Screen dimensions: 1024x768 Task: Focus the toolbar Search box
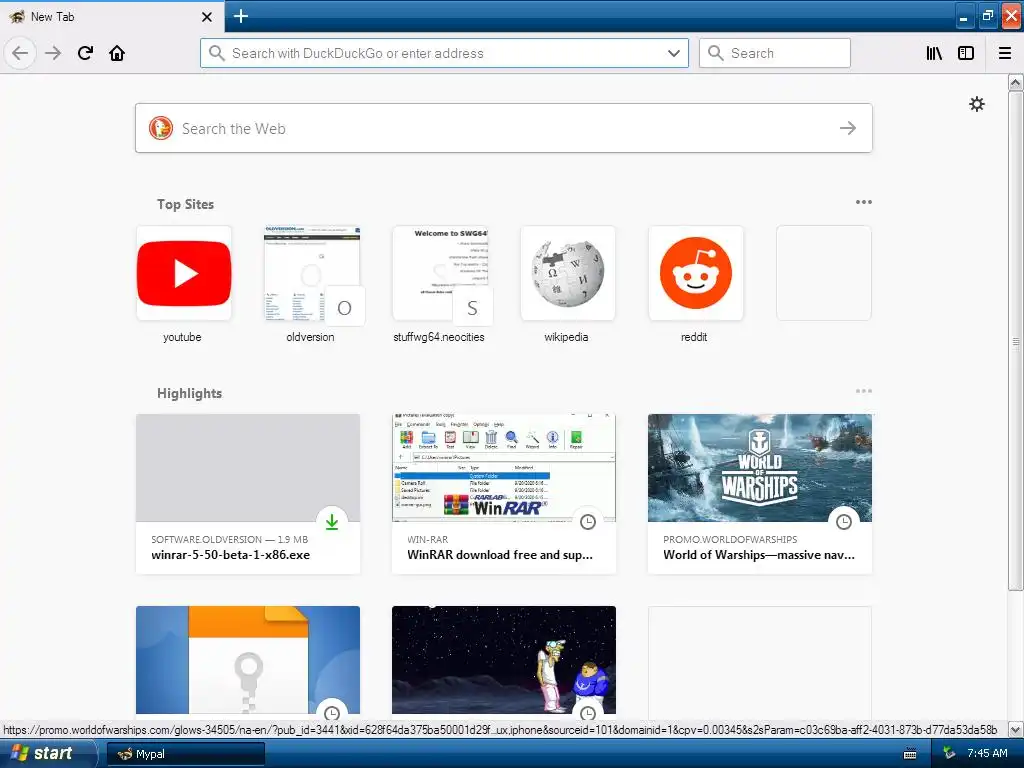tap(775, 53)
